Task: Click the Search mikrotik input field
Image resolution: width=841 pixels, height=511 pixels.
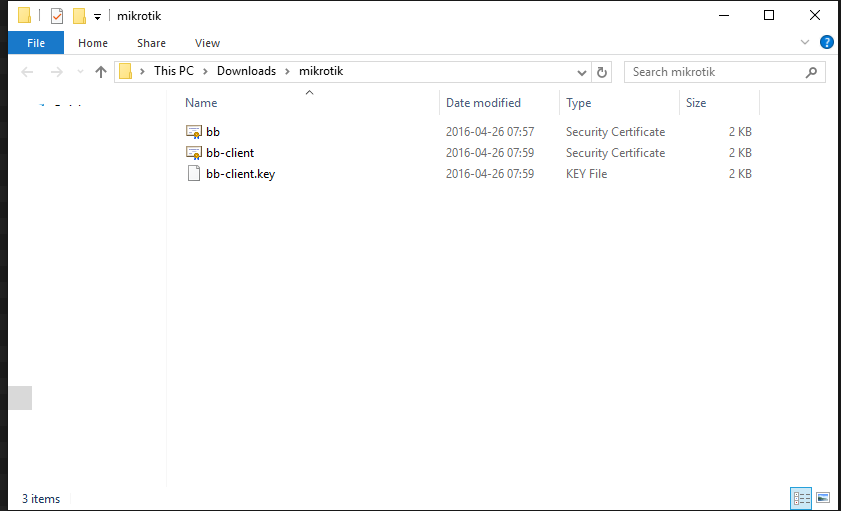Action: (x=716, y=72)
